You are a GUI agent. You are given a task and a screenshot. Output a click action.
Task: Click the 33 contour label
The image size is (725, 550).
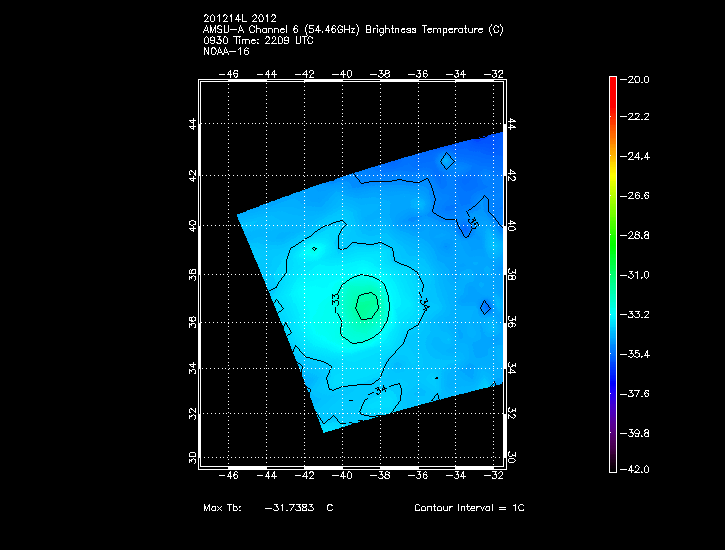[x=335, y=298]
